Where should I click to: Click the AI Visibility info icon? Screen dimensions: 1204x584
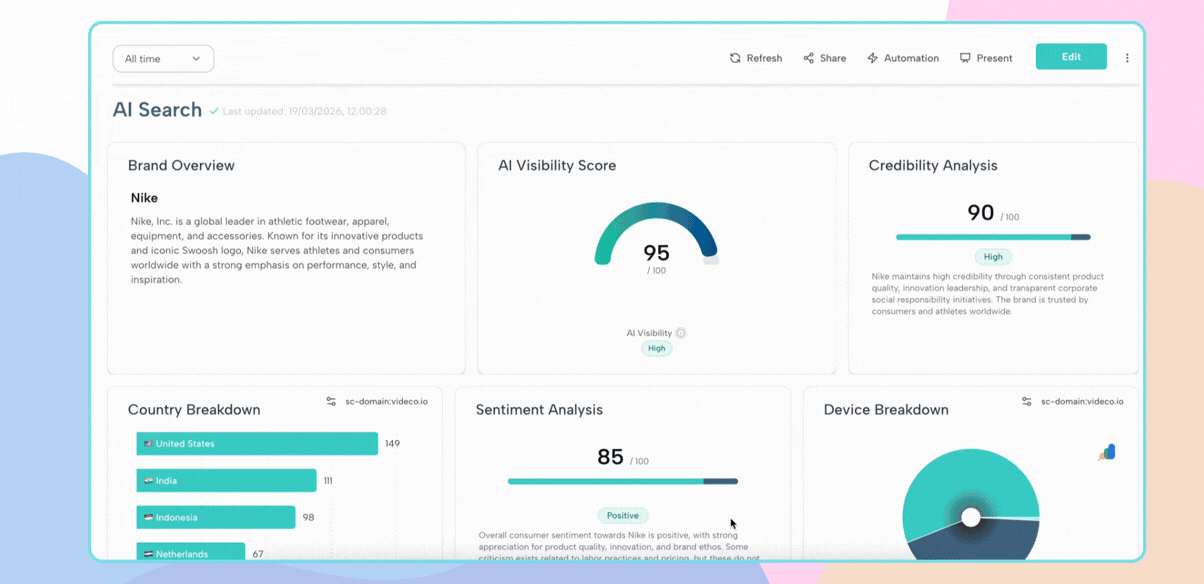tap(680, 333)
